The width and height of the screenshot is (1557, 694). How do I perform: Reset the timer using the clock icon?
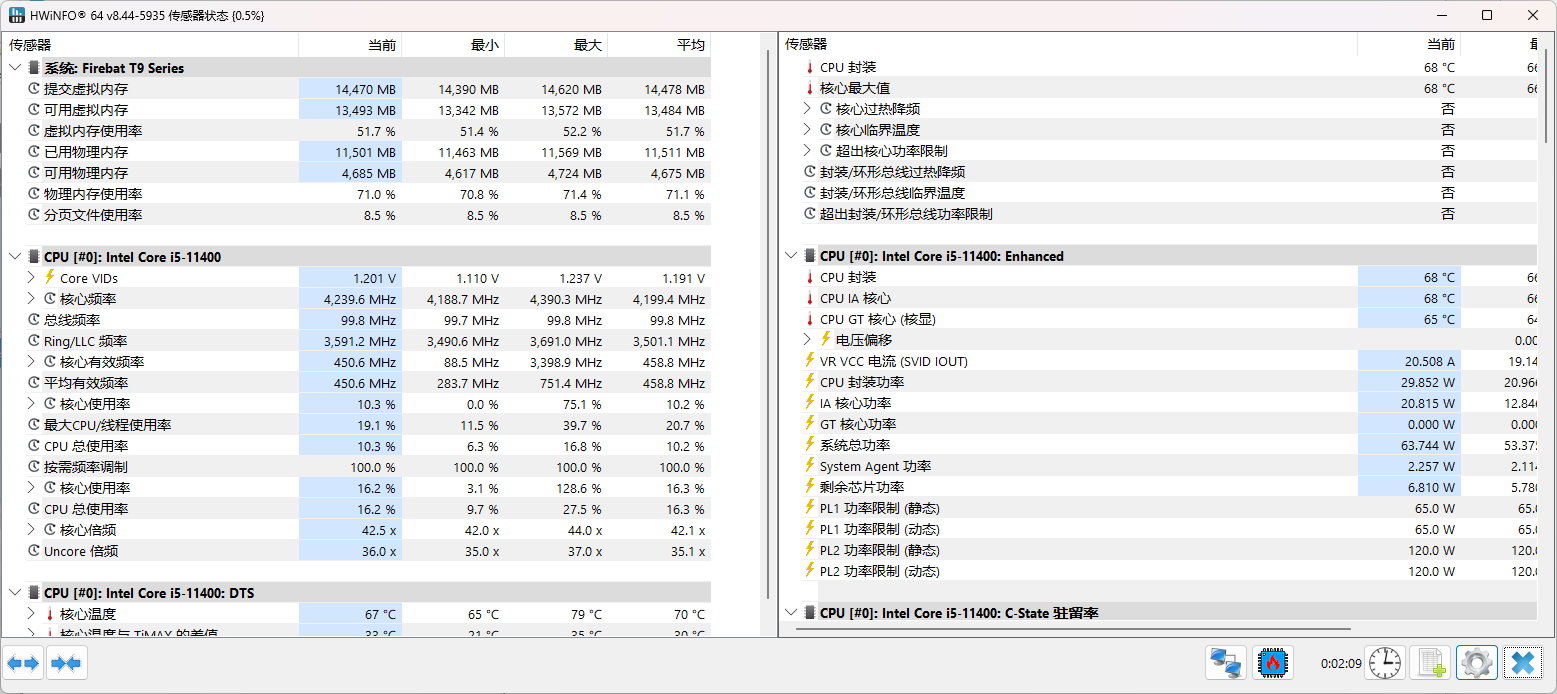click(1385, 663)
